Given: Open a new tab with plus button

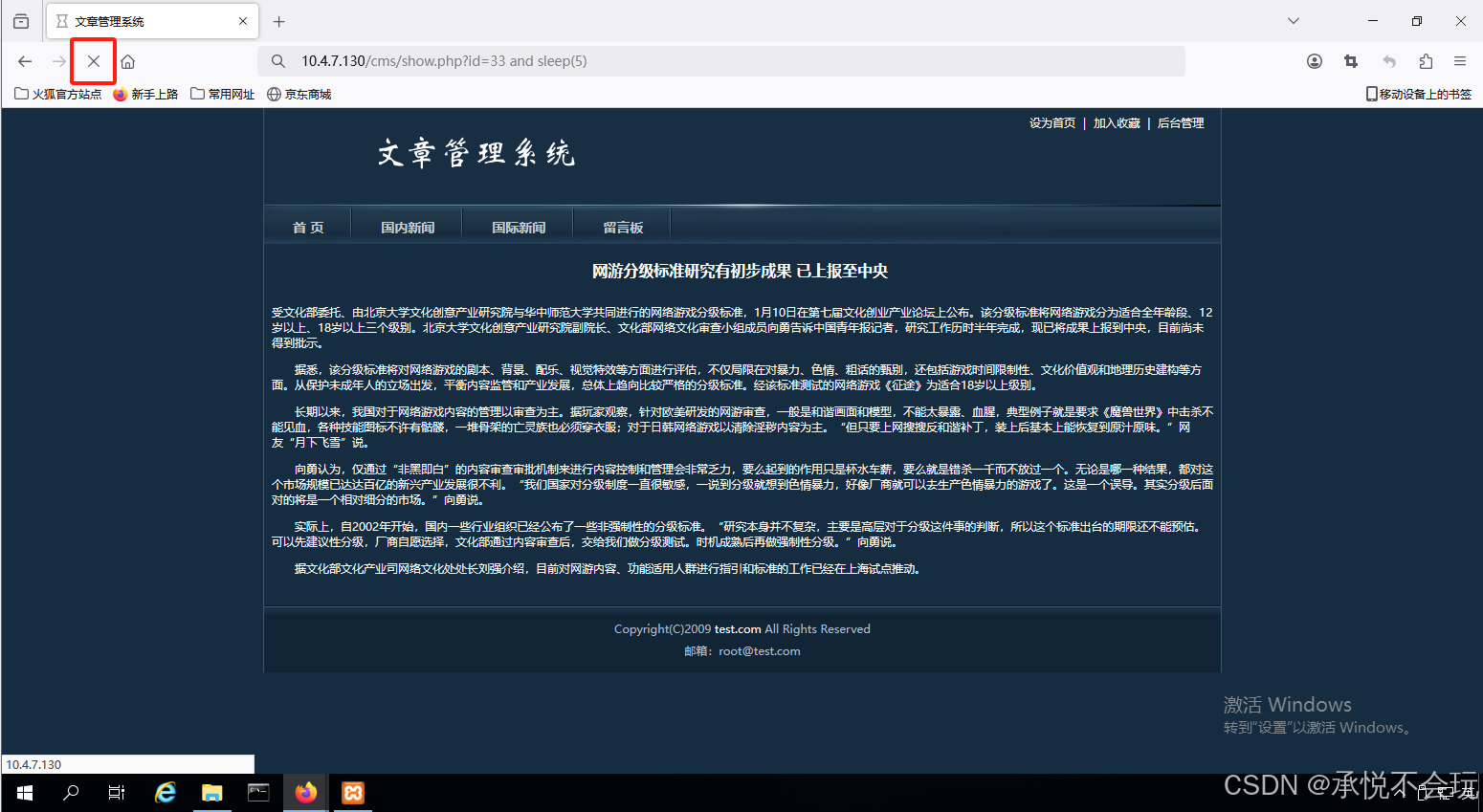Looking at the screenshot, I should pos(279,21).
